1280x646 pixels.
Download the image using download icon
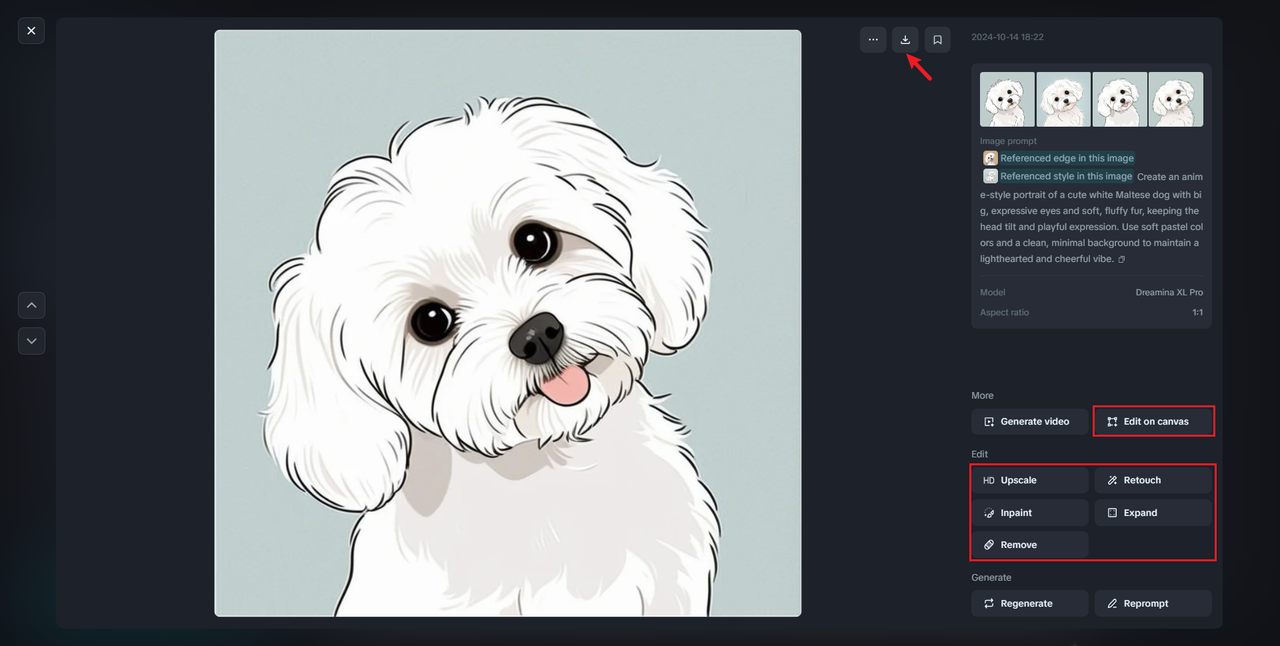click(x=905, y=40)
